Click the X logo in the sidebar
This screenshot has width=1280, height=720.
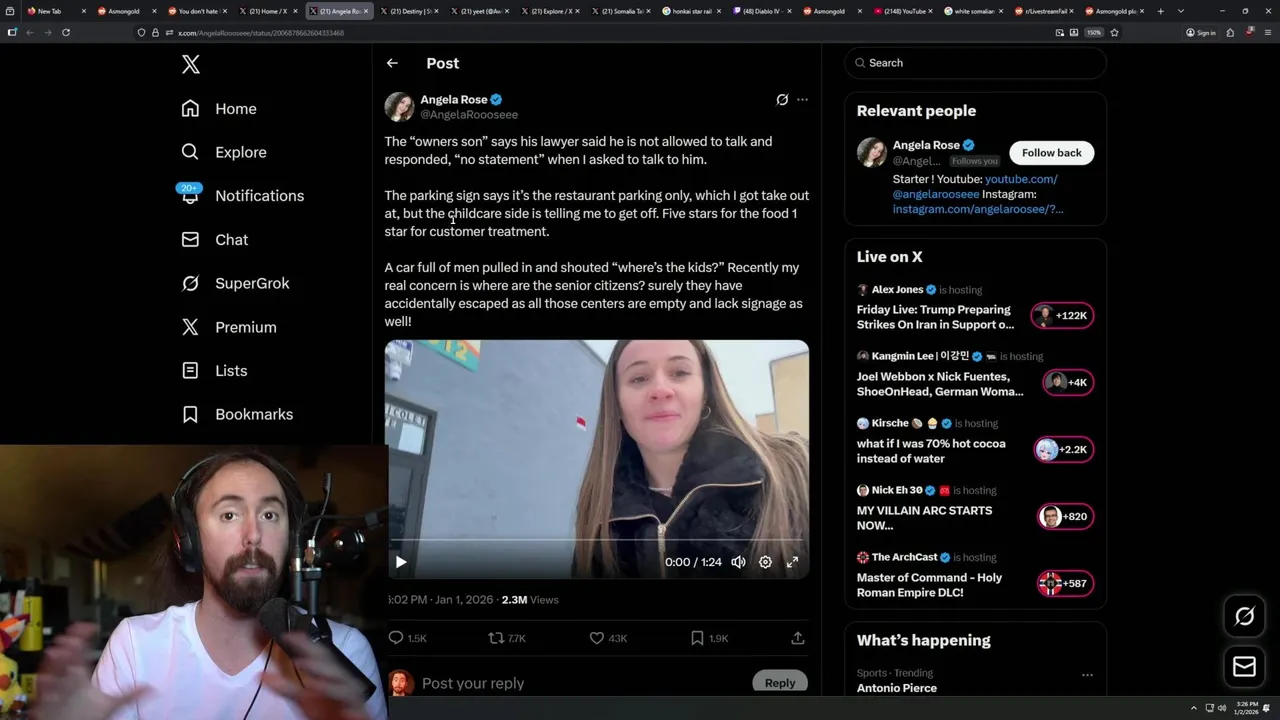point(191,65)
